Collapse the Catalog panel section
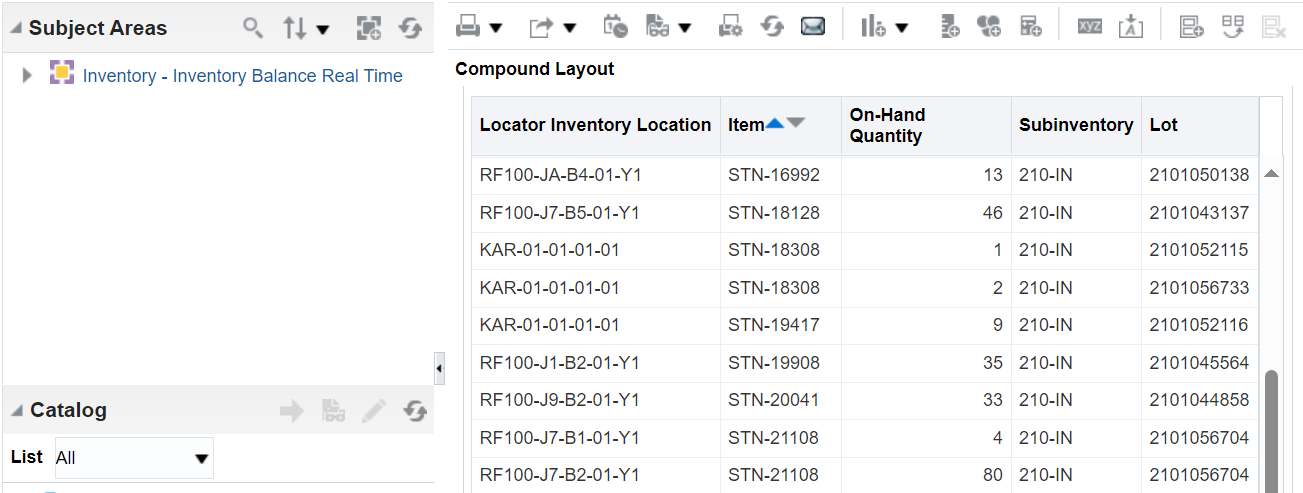Image resolution: width=1303 pixels, height=493 pixels. (x=17, y=410)
